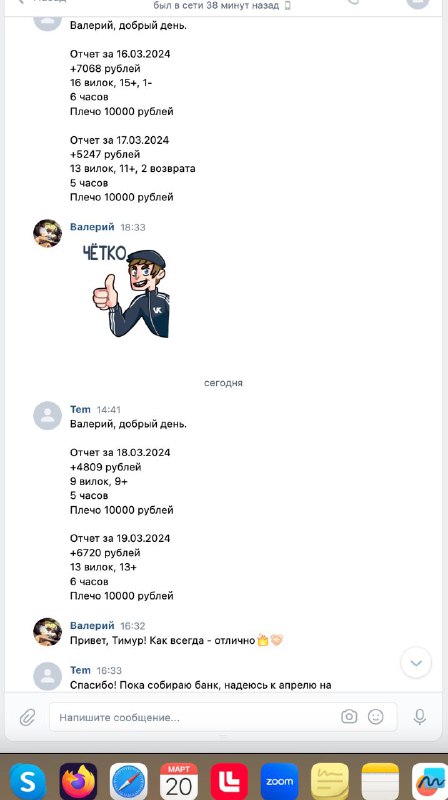This screenshot has width=448, height=800.
Task: Click the paperclip attachment icon
Action: coord(27,717)
